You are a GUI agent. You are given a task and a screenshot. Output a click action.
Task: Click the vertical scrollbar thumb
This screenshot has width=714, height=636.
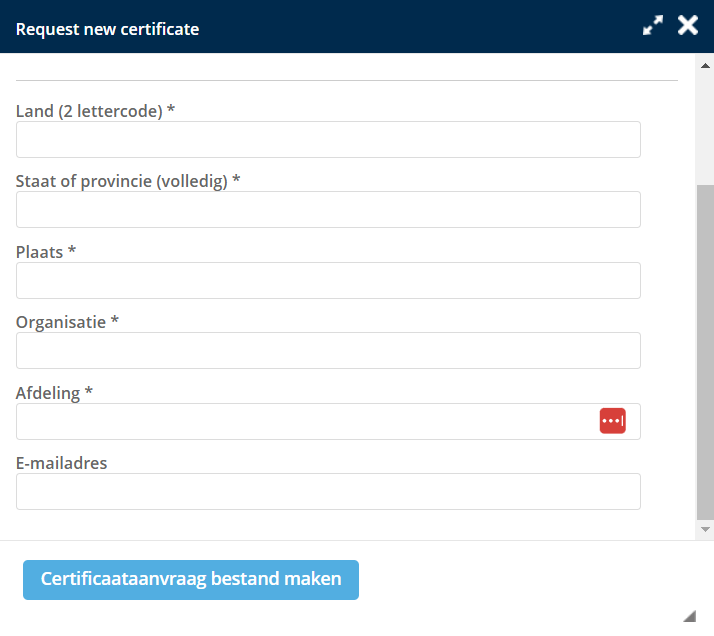pos(705,350)
